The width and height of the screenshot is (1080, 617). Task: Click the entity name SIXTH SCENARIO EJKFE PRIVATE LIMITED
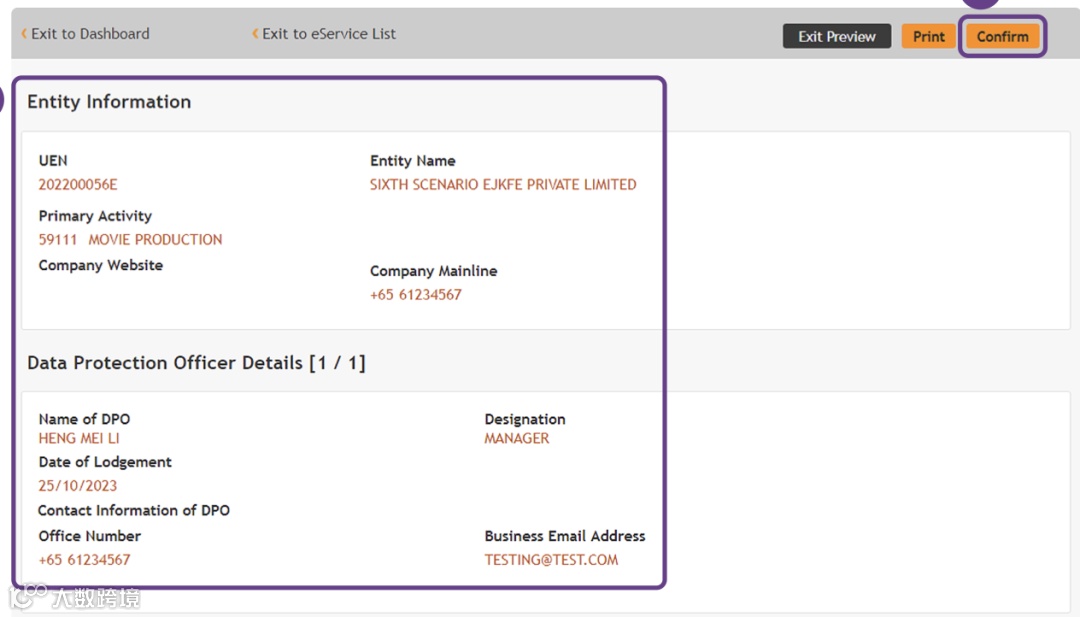[503, 185]
